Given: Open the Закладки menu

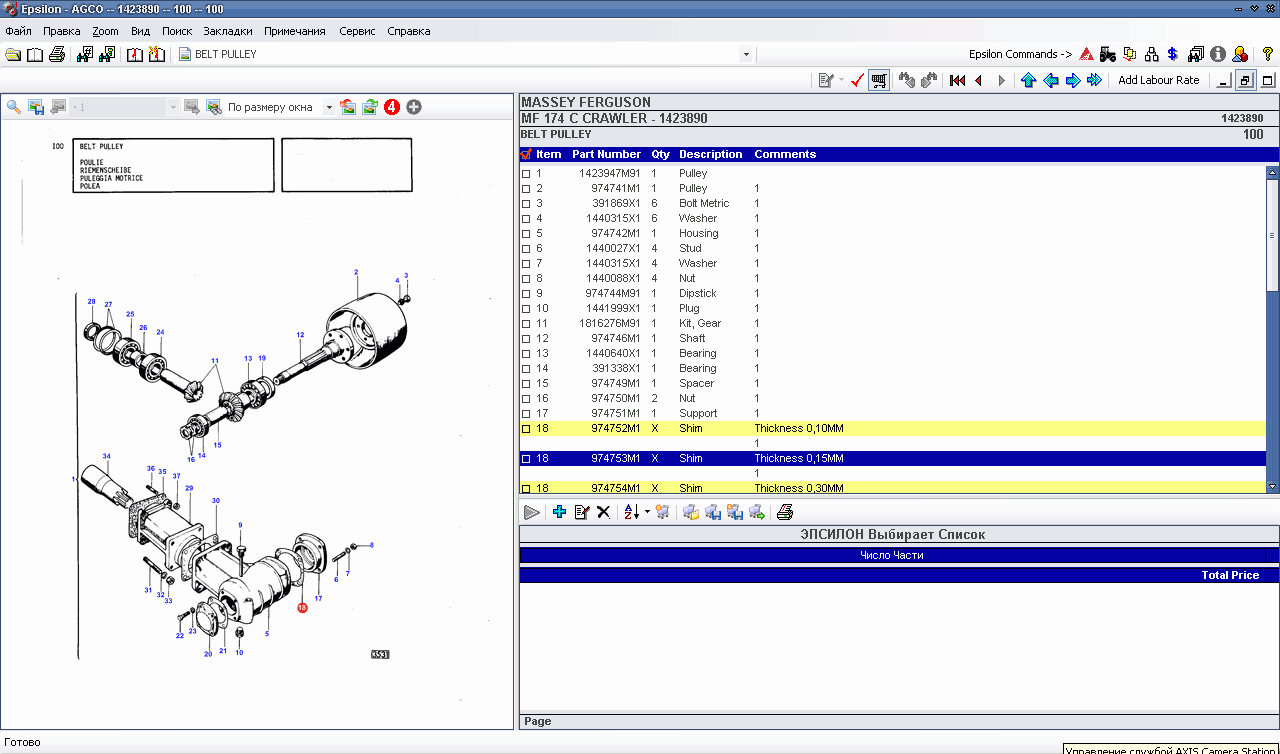Looking at the screenshot, I should [x=228, y=31].
